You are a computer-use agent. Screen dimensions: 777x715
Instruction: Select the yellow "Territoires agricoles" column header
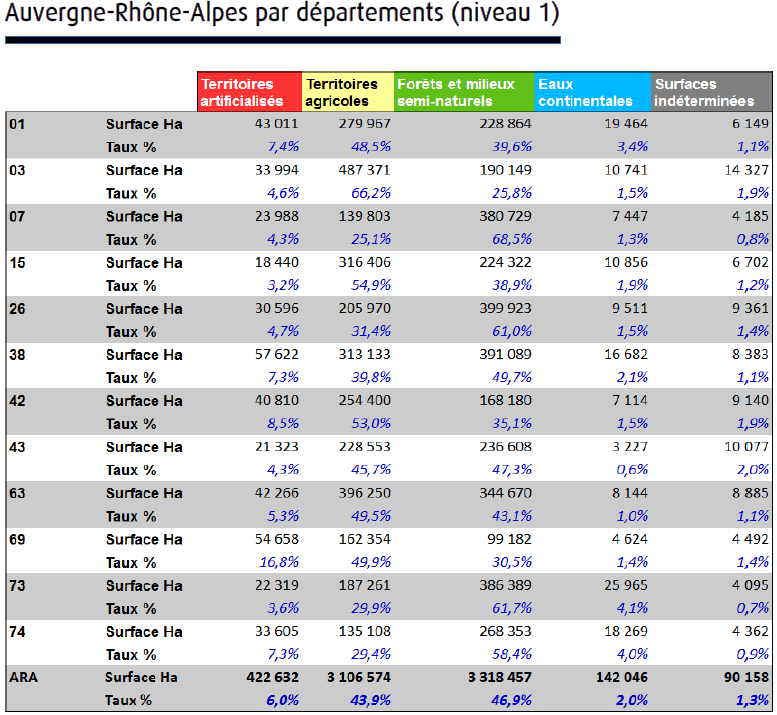347,92
